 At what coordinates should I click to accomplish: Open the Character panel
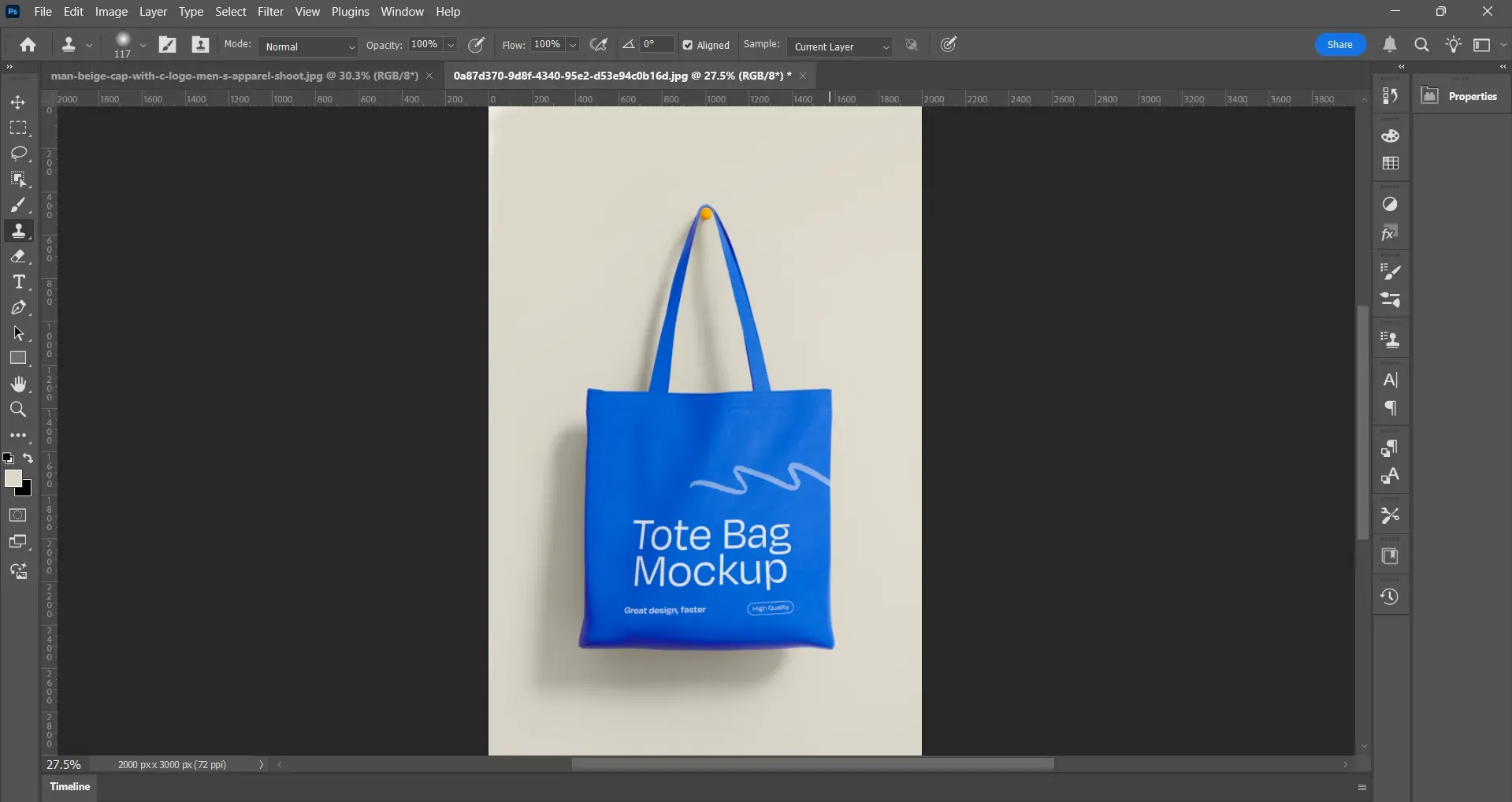tap(1391, 380)
